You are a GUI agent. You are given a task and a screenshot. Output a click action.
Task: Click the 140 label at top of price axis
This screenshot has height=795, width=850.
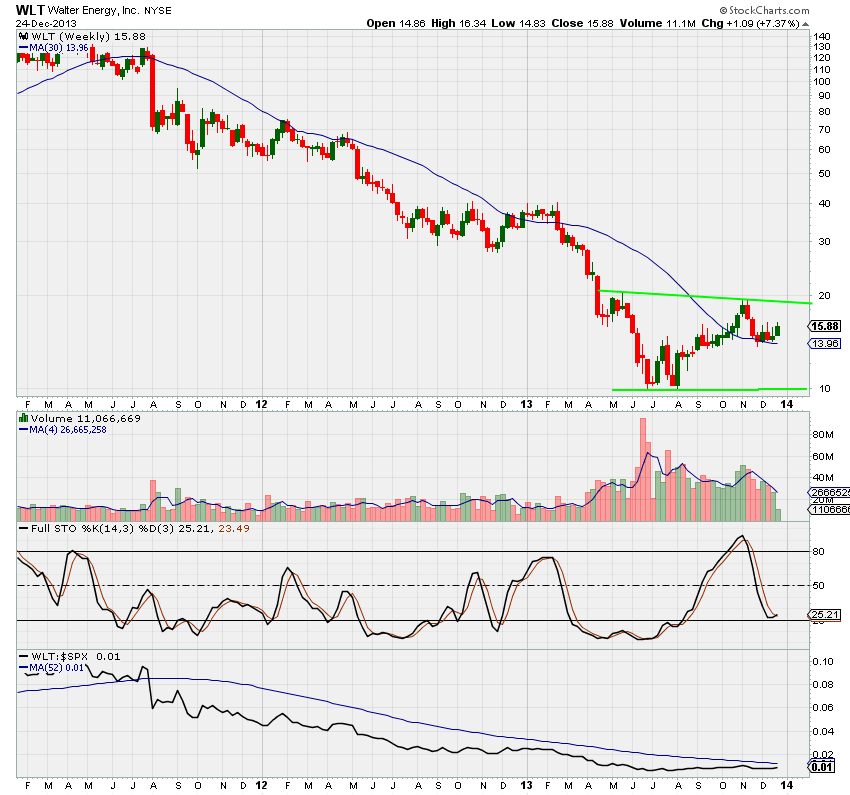tap(822, 37)
